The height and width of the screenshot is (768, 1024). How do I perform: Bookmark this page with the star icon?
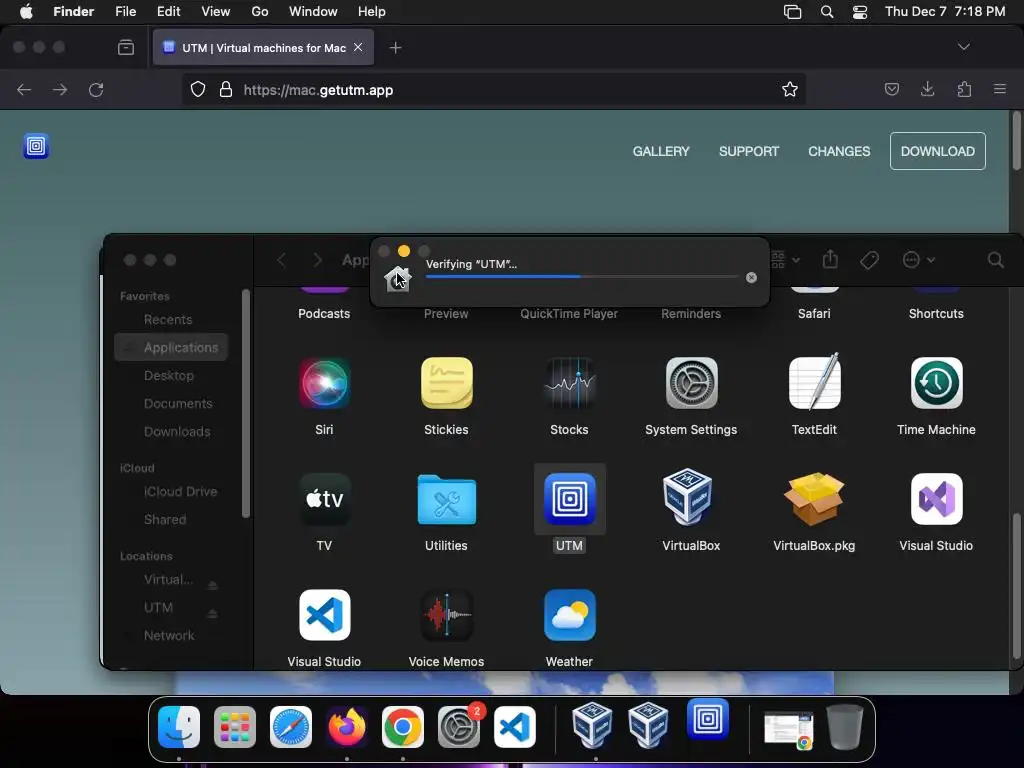coord(790,89)
